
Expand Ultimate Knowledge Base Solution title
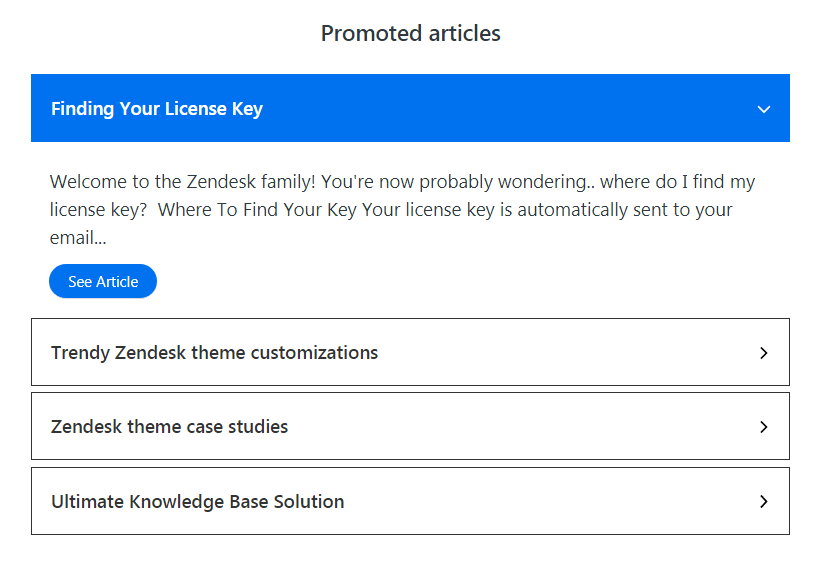pos(197,502)
